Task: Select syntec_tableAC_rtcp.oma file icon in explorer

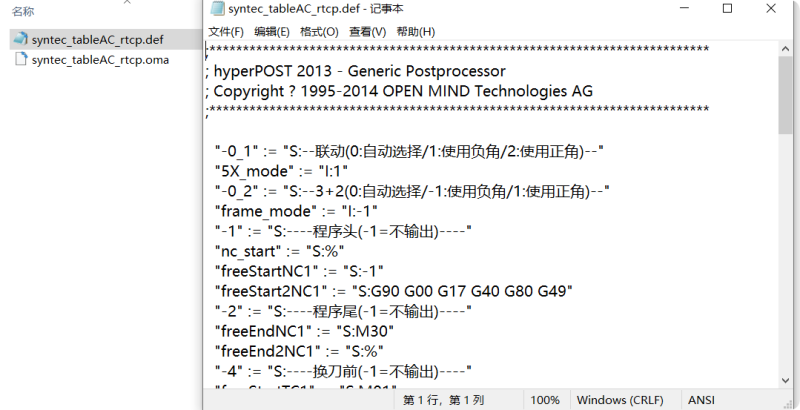Action: 20,59
